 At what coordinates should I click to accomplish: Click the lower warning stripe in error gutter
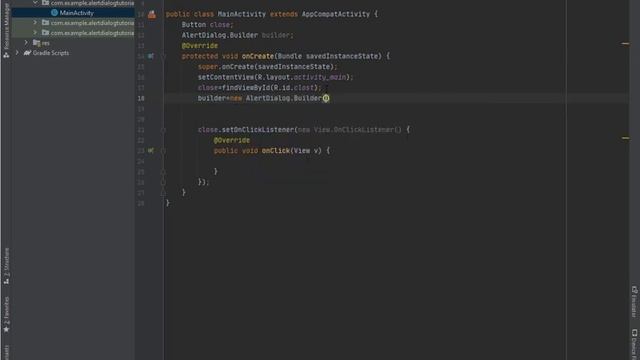(x=625, y=138)
